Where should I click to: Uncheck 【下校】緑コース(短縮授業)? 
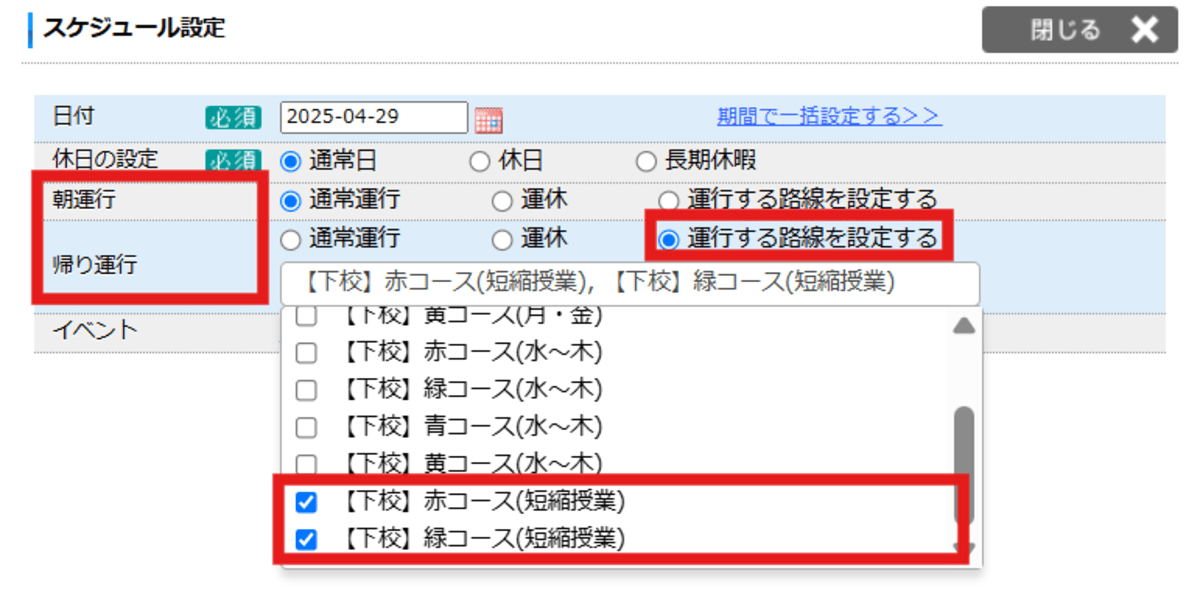307,540
